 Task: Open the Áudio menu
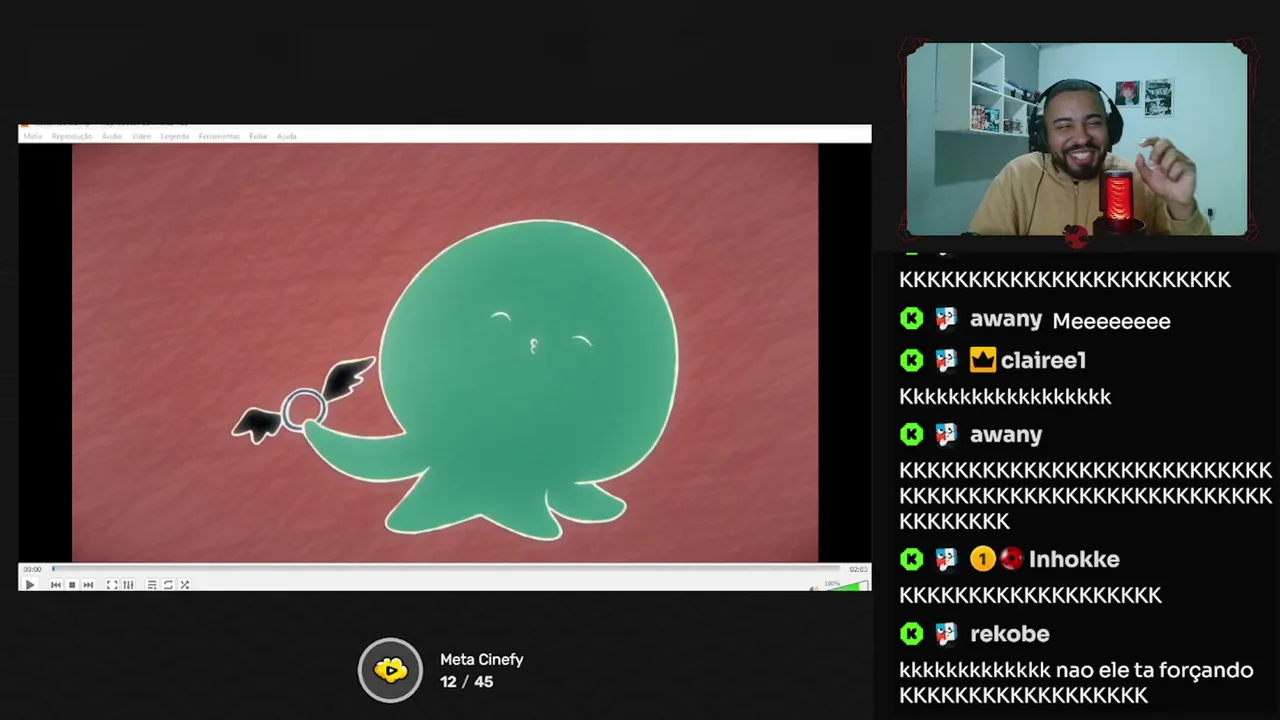point(112,136)
